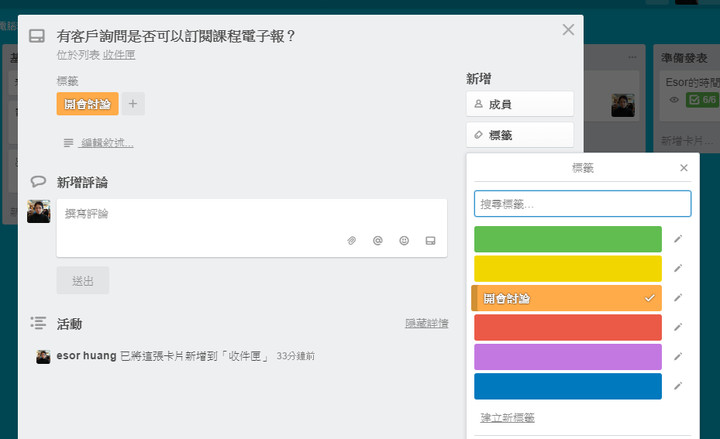Close the 標籤 labels popup
This screenshot has width=720, height=439.
(684, 168)
